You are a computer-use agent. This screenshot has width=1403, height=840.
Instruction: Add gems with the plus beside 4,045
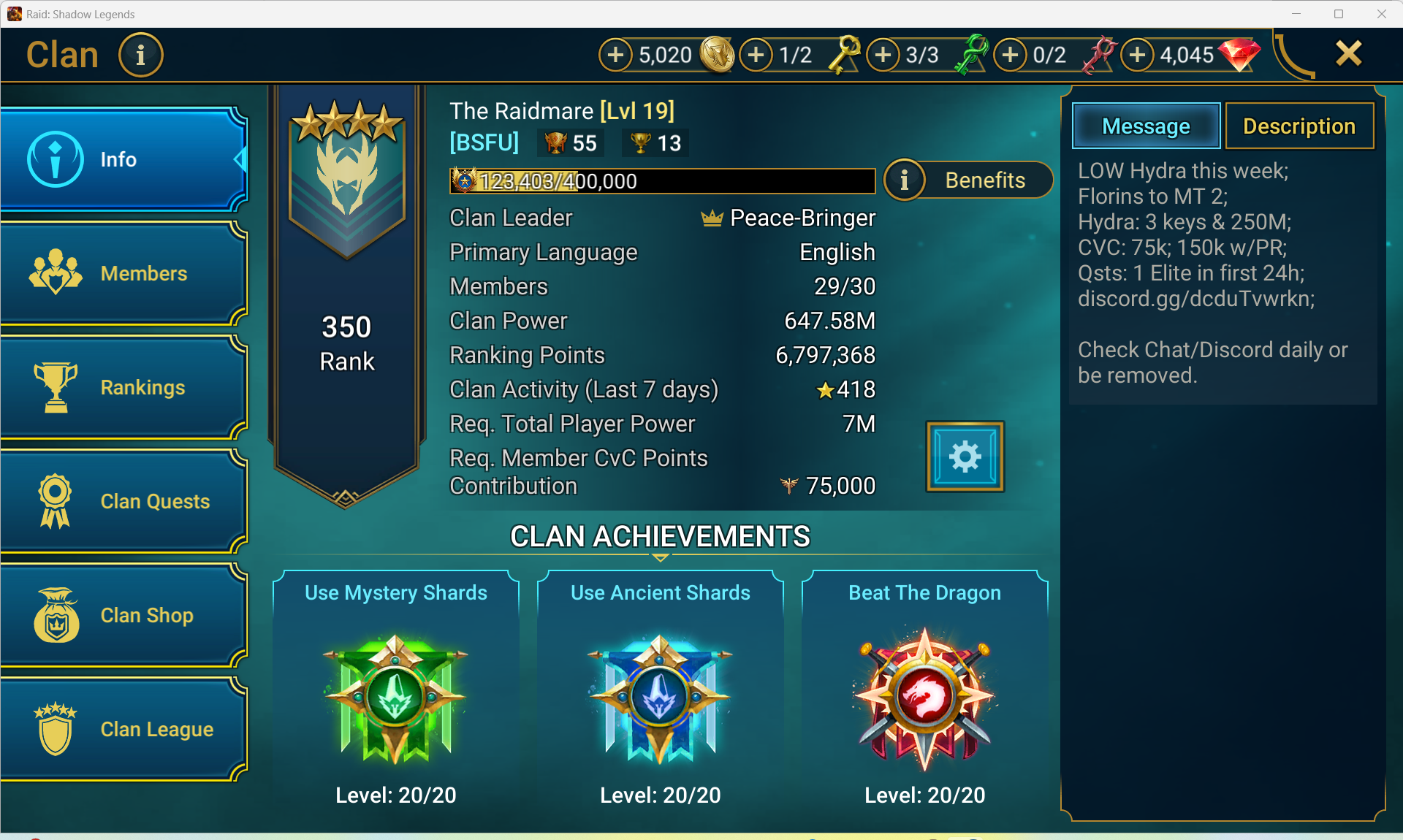[1137, 55]
